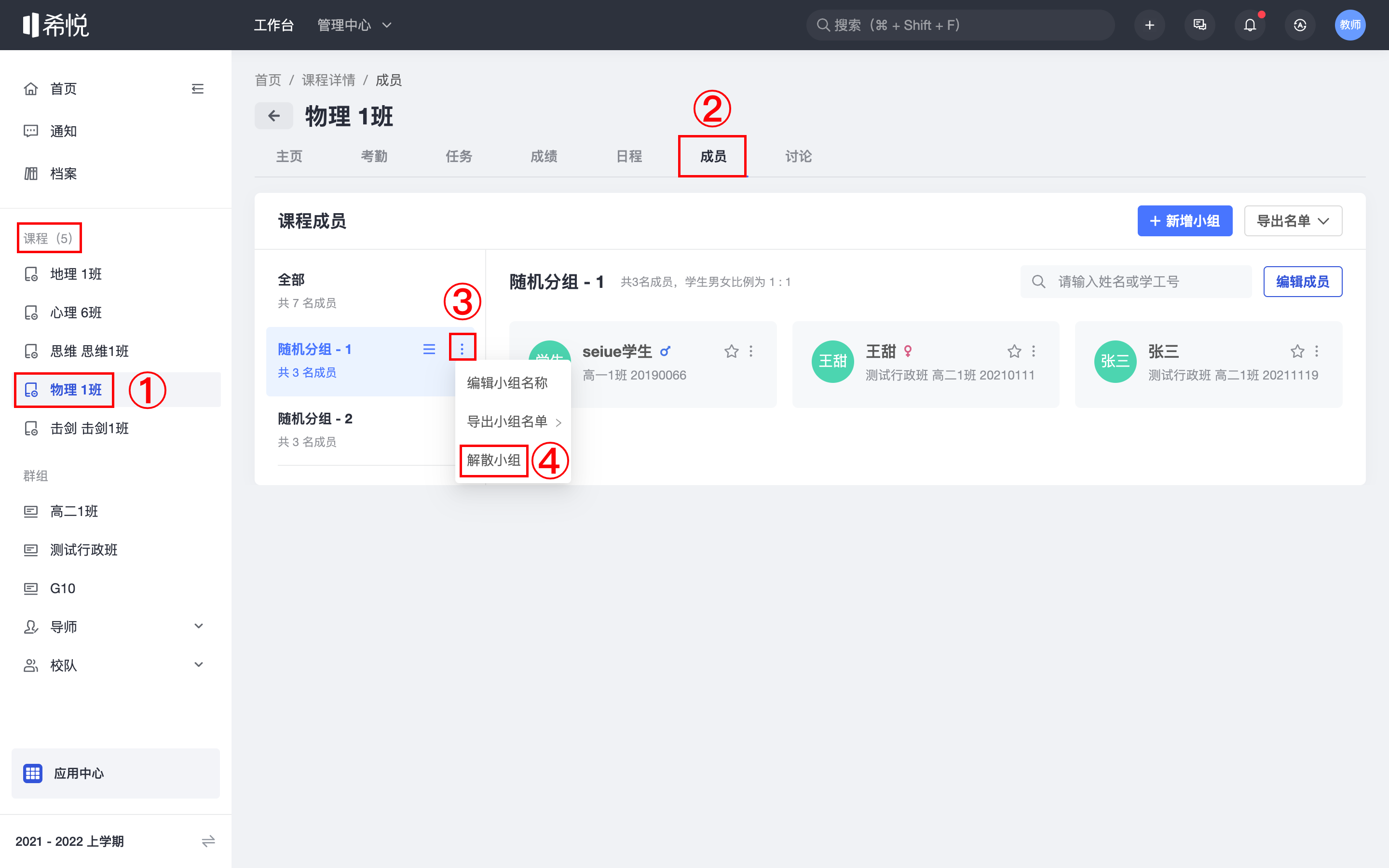This screenshot has width=1389, height=868.
Task: Star the 王甜 member card
Action: click(x=1014, y=351)
